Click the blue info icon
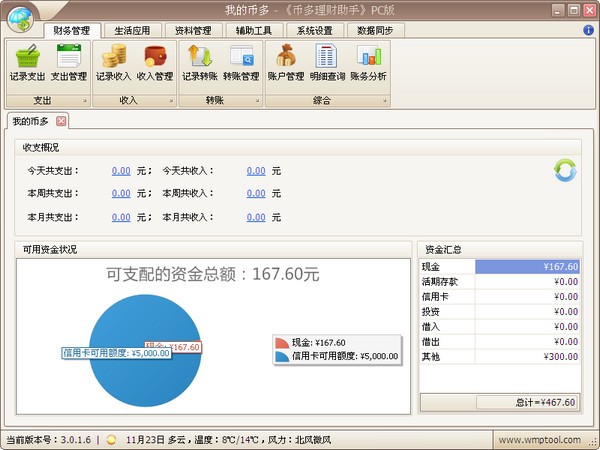Screen dimensions: 600x450 (x=588, y=30)
